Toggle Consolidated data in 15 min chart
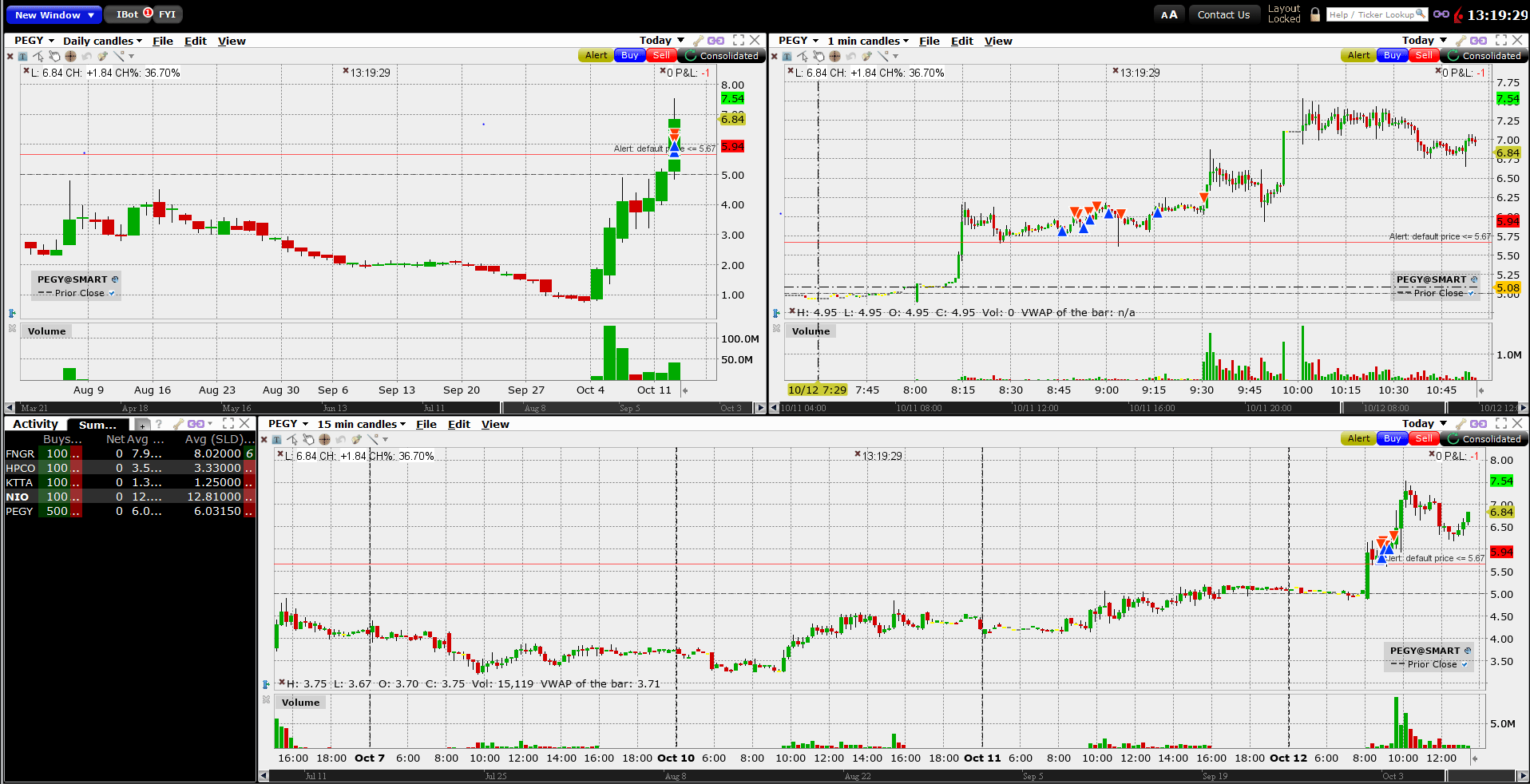This screenshot has width=1530, height=784. 1485,439
